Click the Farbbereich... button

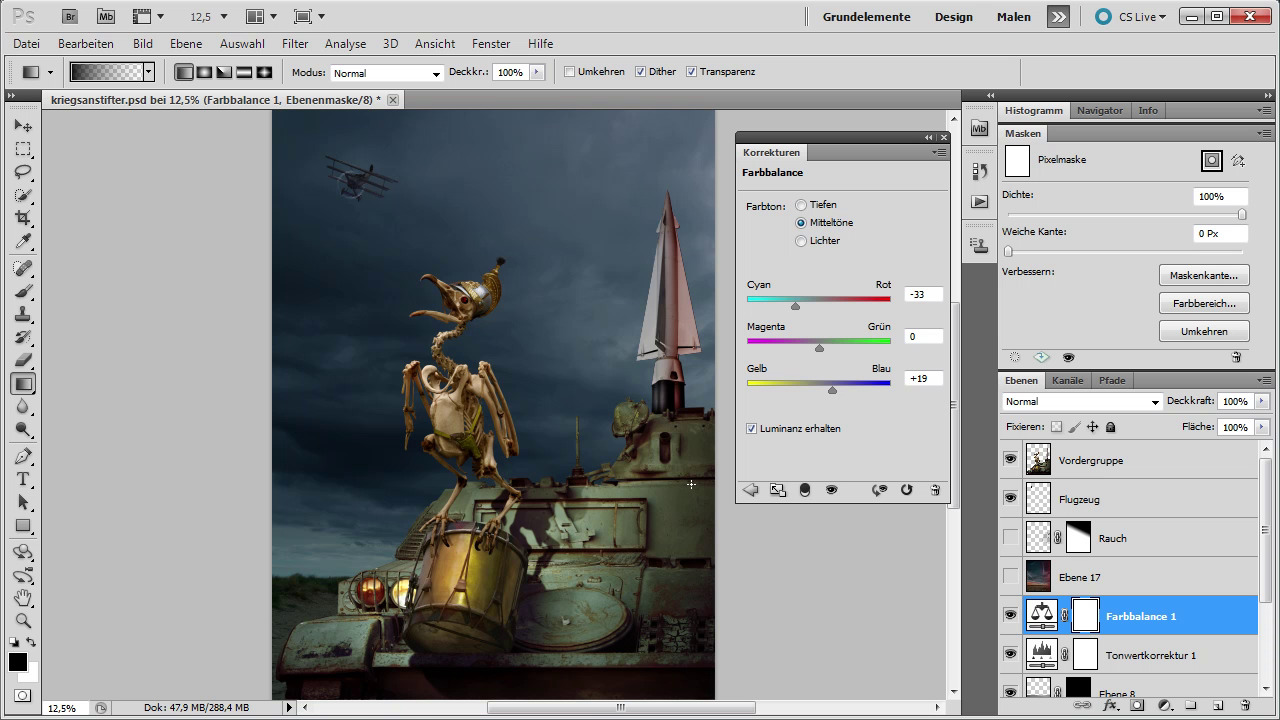click(1204, 303)
